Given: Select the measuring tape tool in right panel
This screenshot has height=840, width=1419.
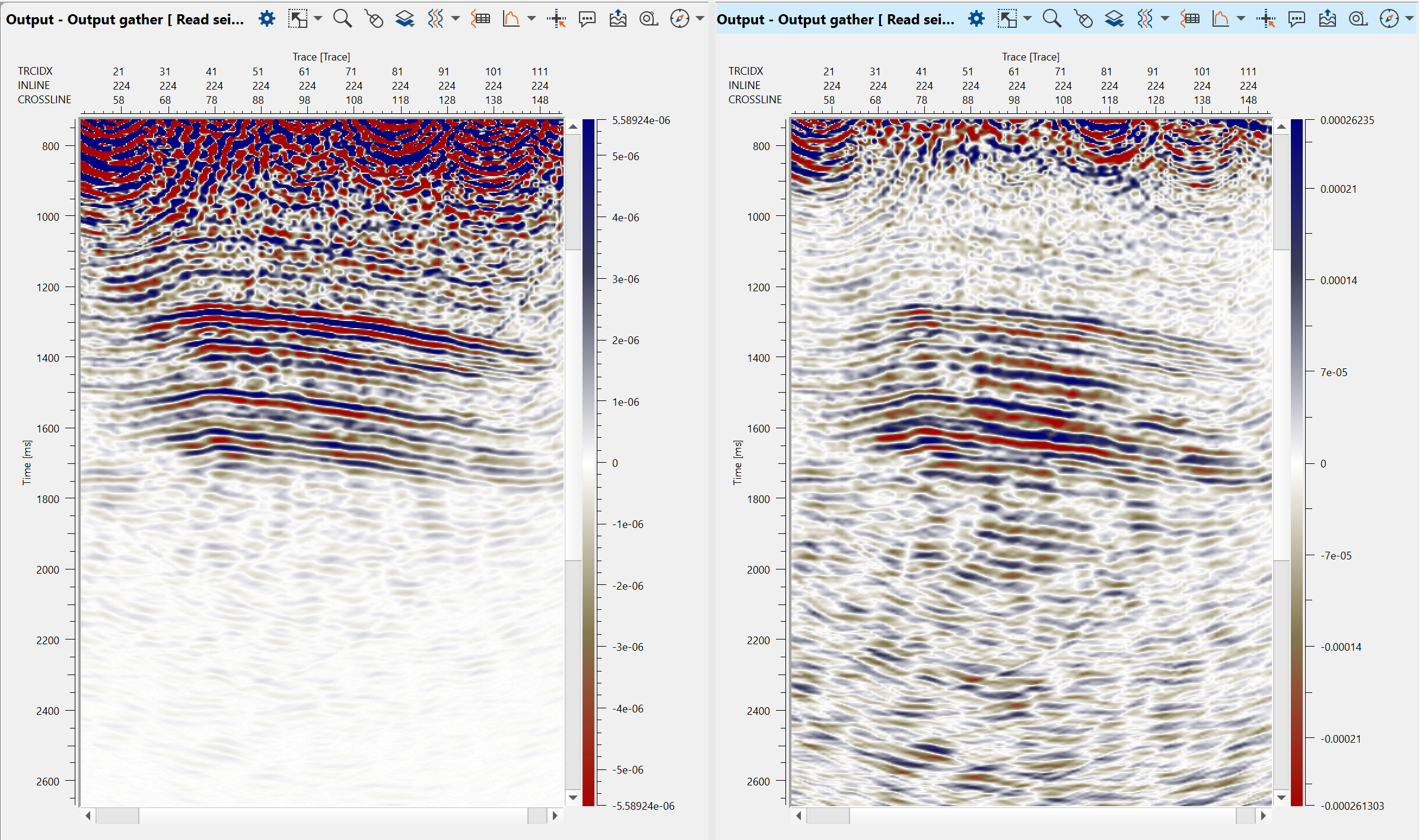Looking at the screenshot, I should coord(1358,19).
